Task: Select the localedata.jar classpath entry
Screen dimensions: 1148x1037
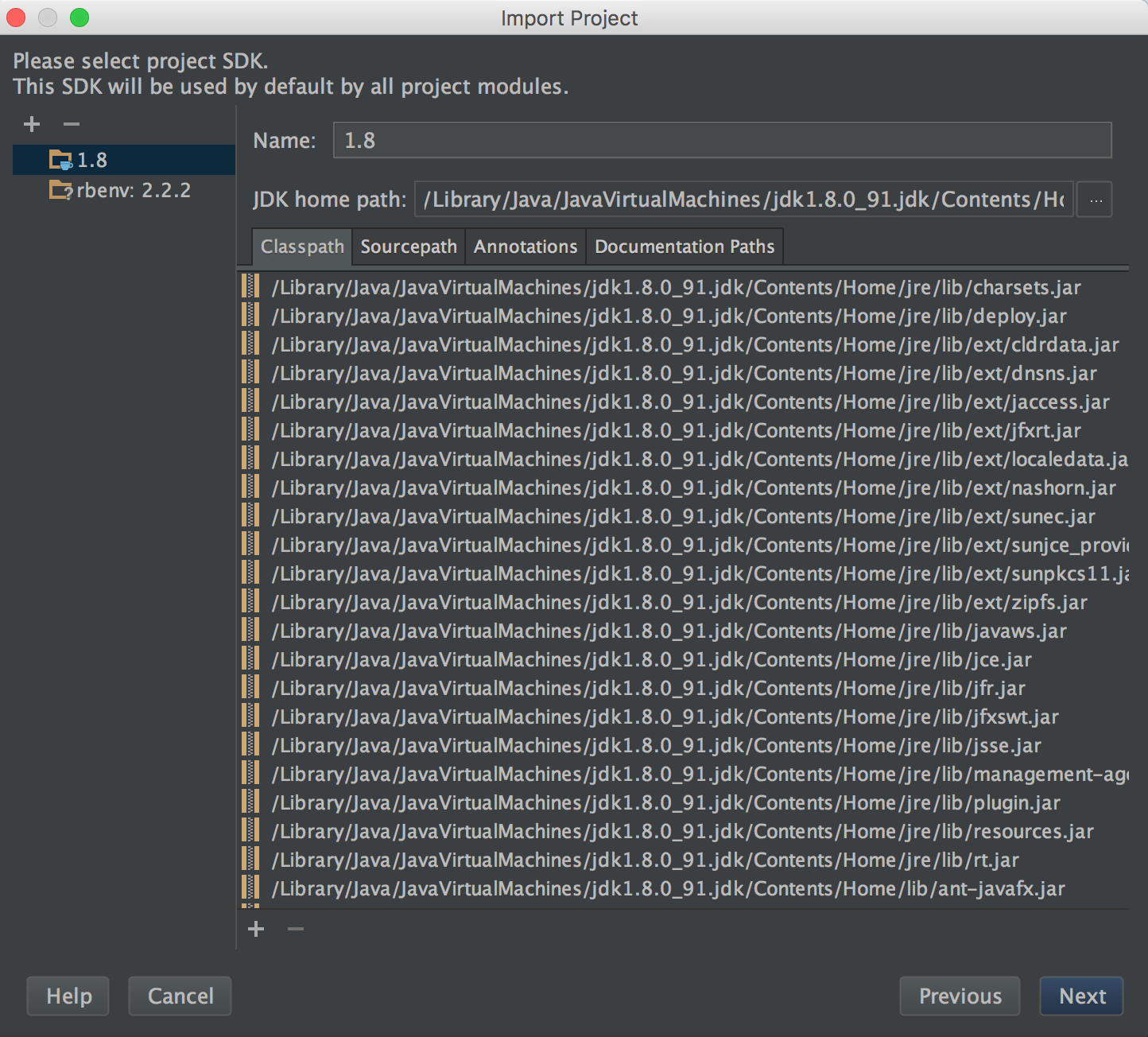Action: click(684, 459)
